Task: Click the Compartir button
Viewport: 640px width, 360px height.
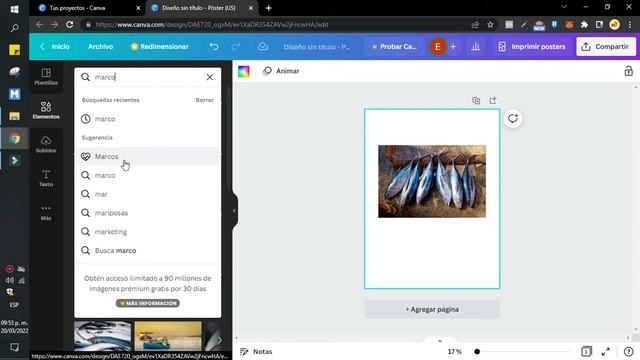Action: [x=606, y=47]
